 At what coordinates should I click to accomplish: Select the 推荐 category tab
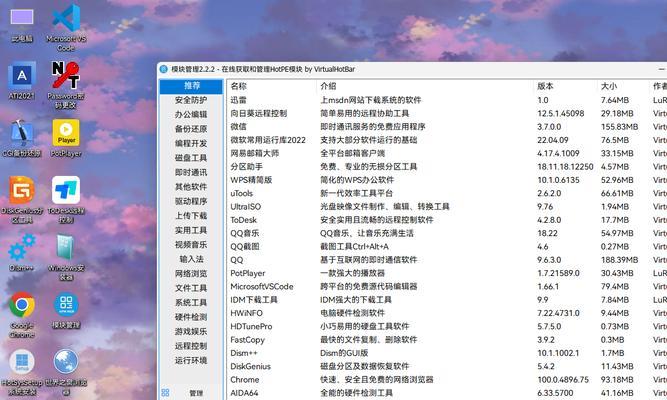191,86
